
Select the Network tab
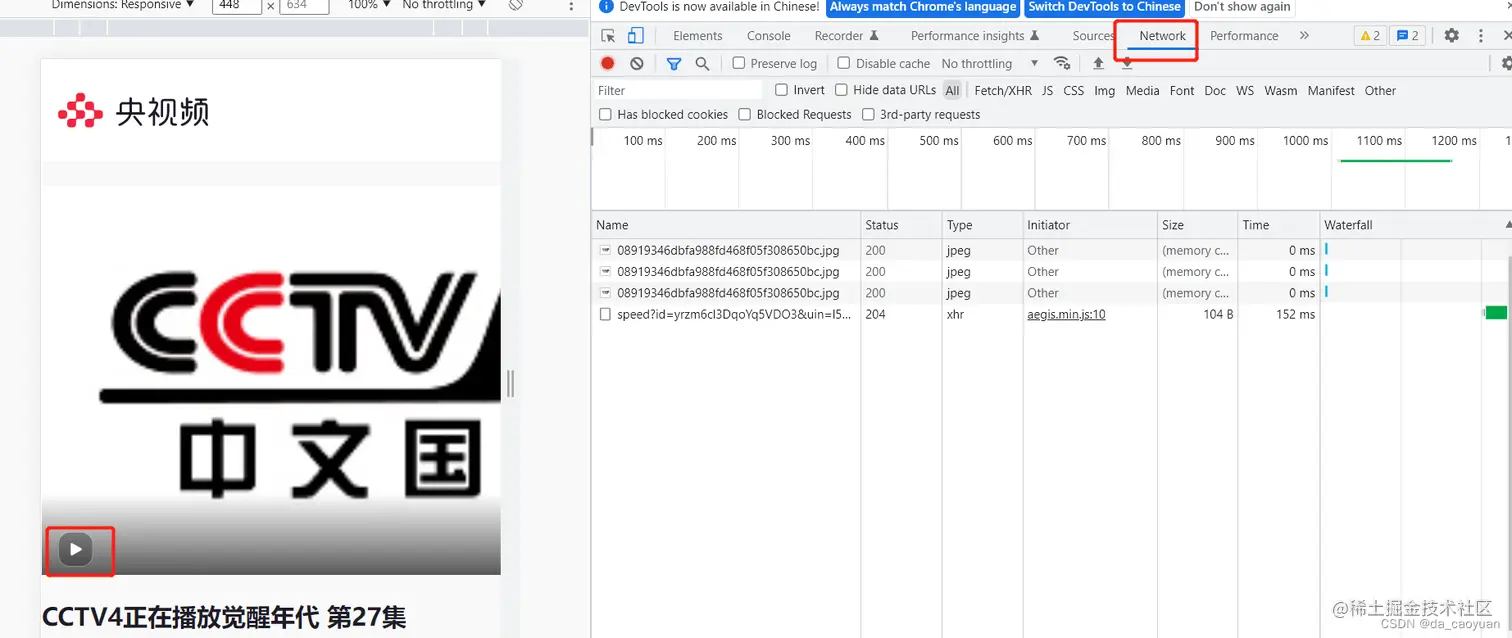1163,36
